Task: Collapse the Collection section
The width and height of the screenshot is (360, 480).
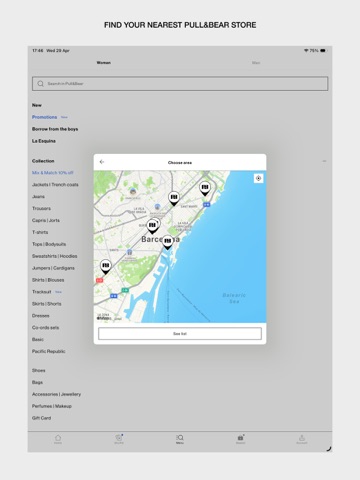Action: pos(324,161)
